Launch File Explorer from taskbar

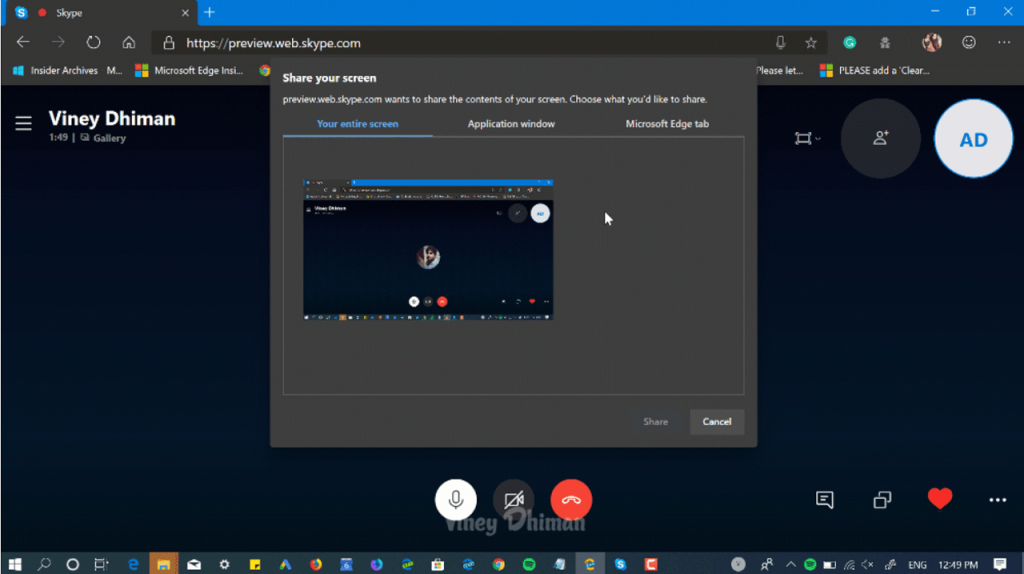[x=163, y=564]
